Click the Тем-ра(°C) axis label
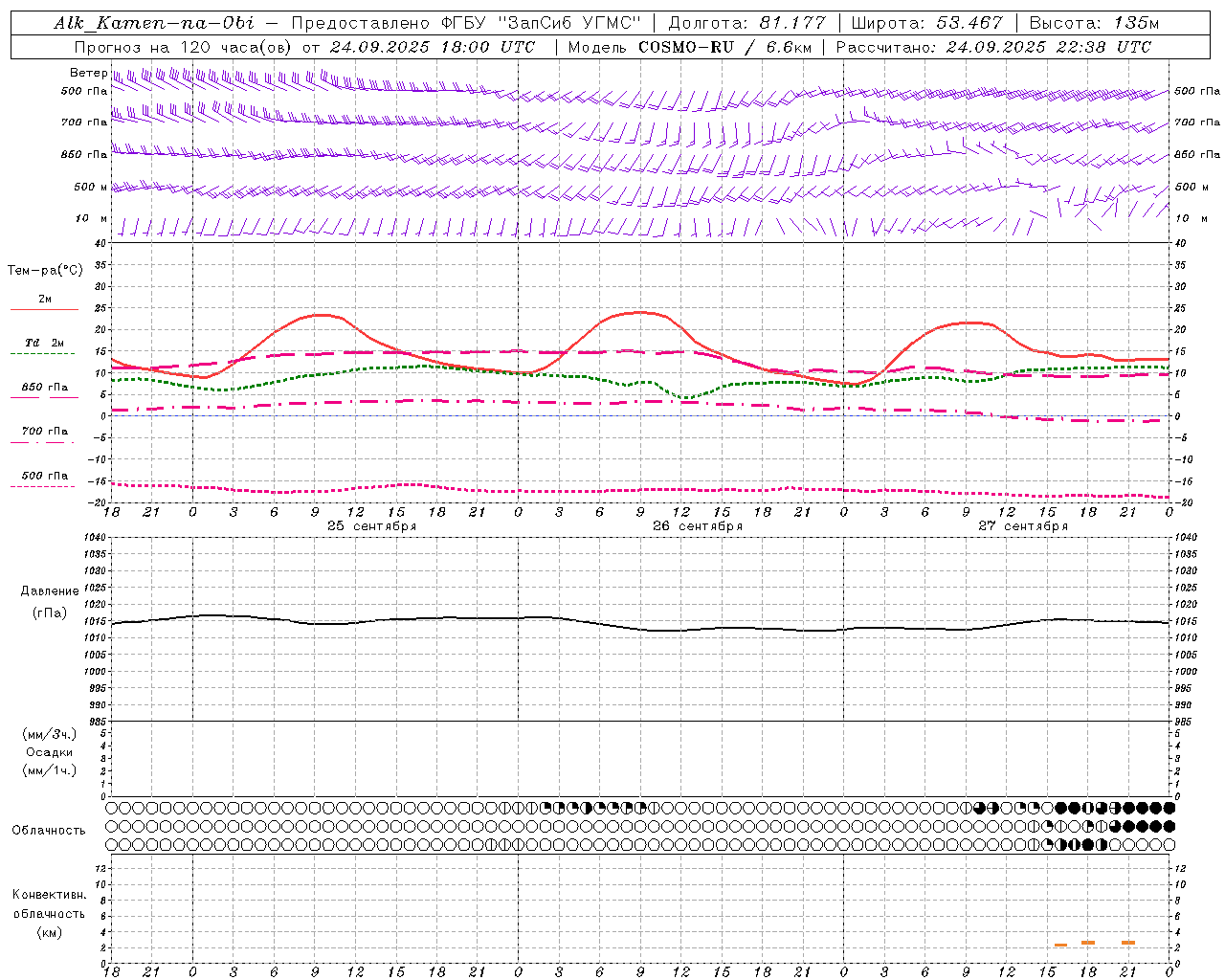 45,271
